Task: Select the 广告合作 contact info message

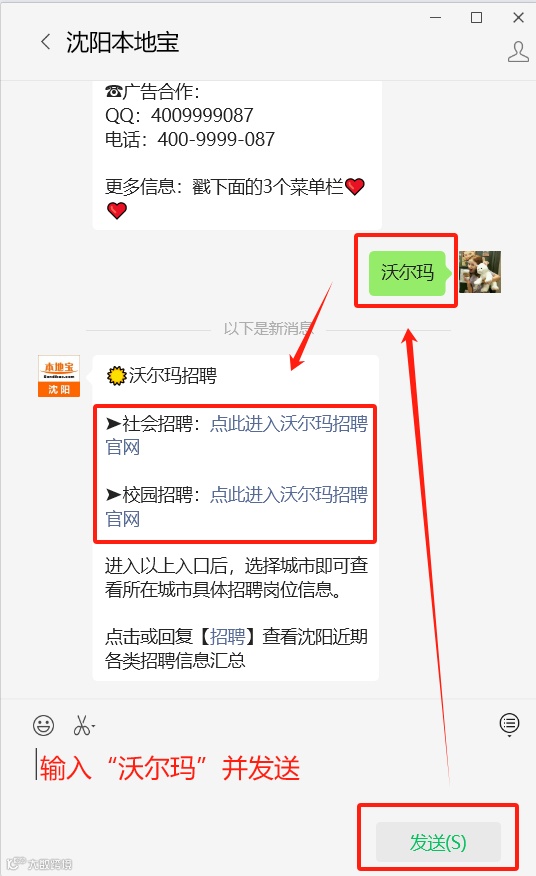Action: tap(237, 155)
